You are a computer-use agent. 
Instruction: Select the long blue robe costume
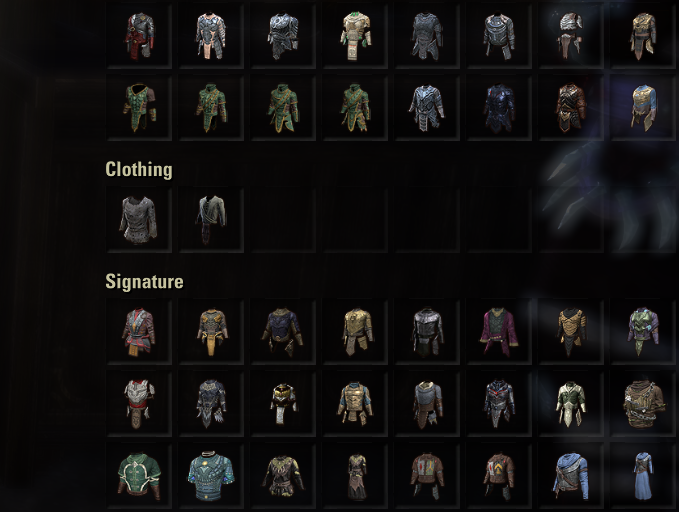[x=643, y=475]
